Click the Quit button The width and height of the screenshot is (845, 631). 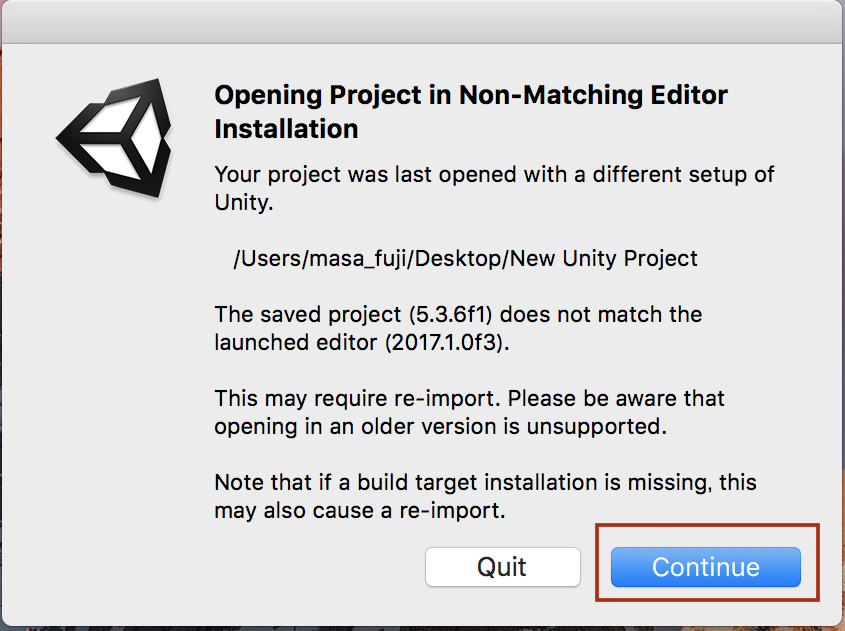[x=502, y=567]
